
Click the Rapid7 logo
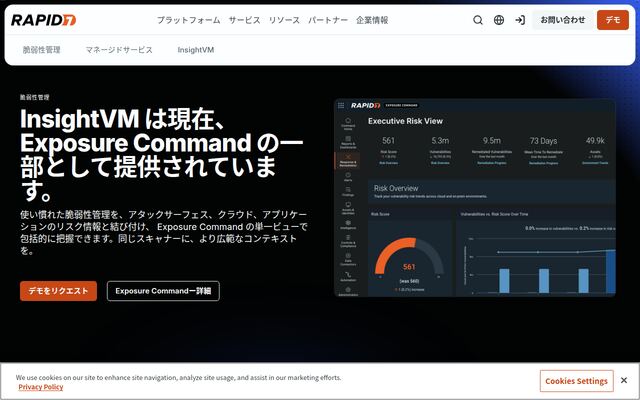pyautogui.click(x=43, y=20)
